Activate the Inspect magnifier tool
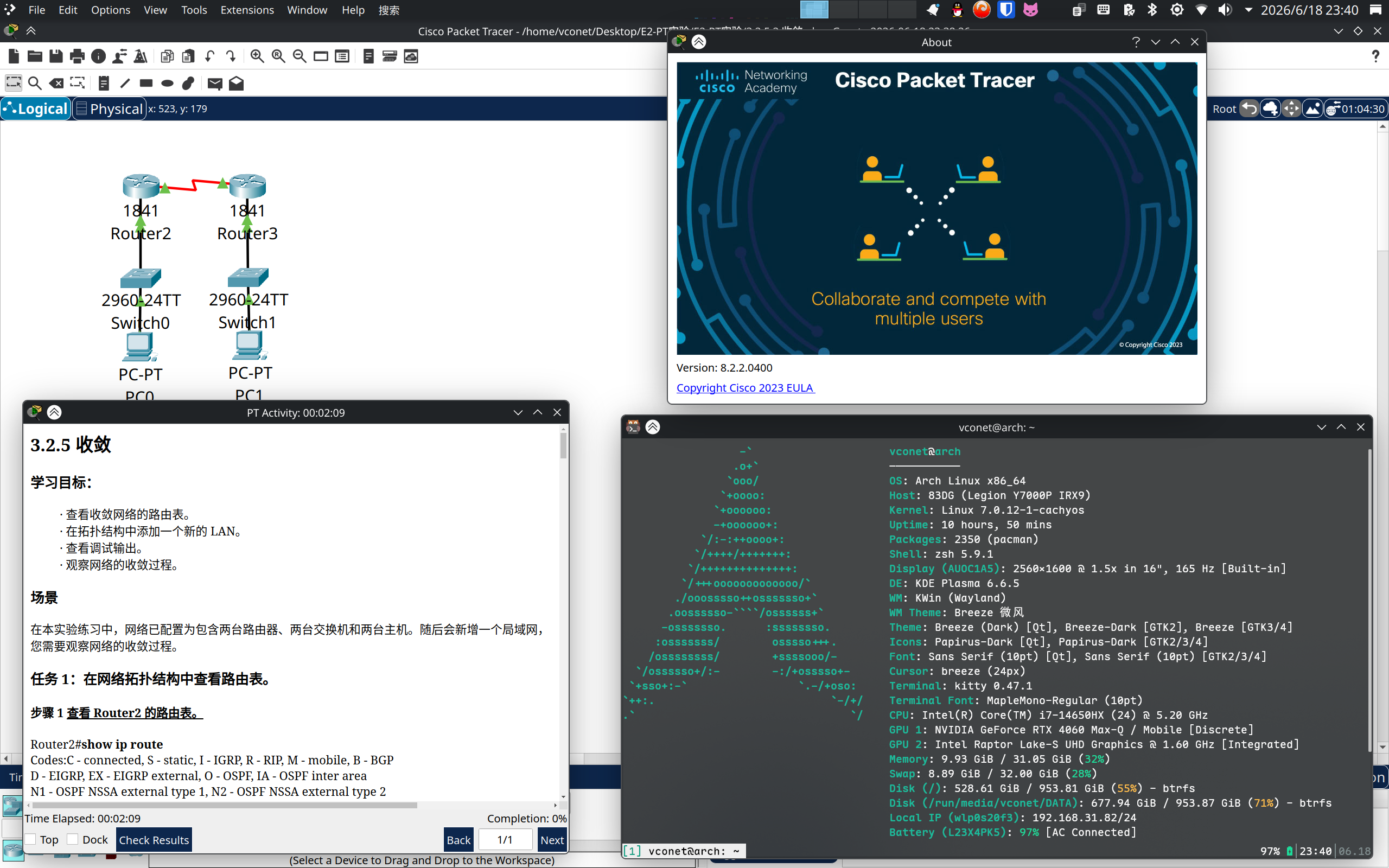The height and width of the screenshot is (868, 1389). click(35, 83)
